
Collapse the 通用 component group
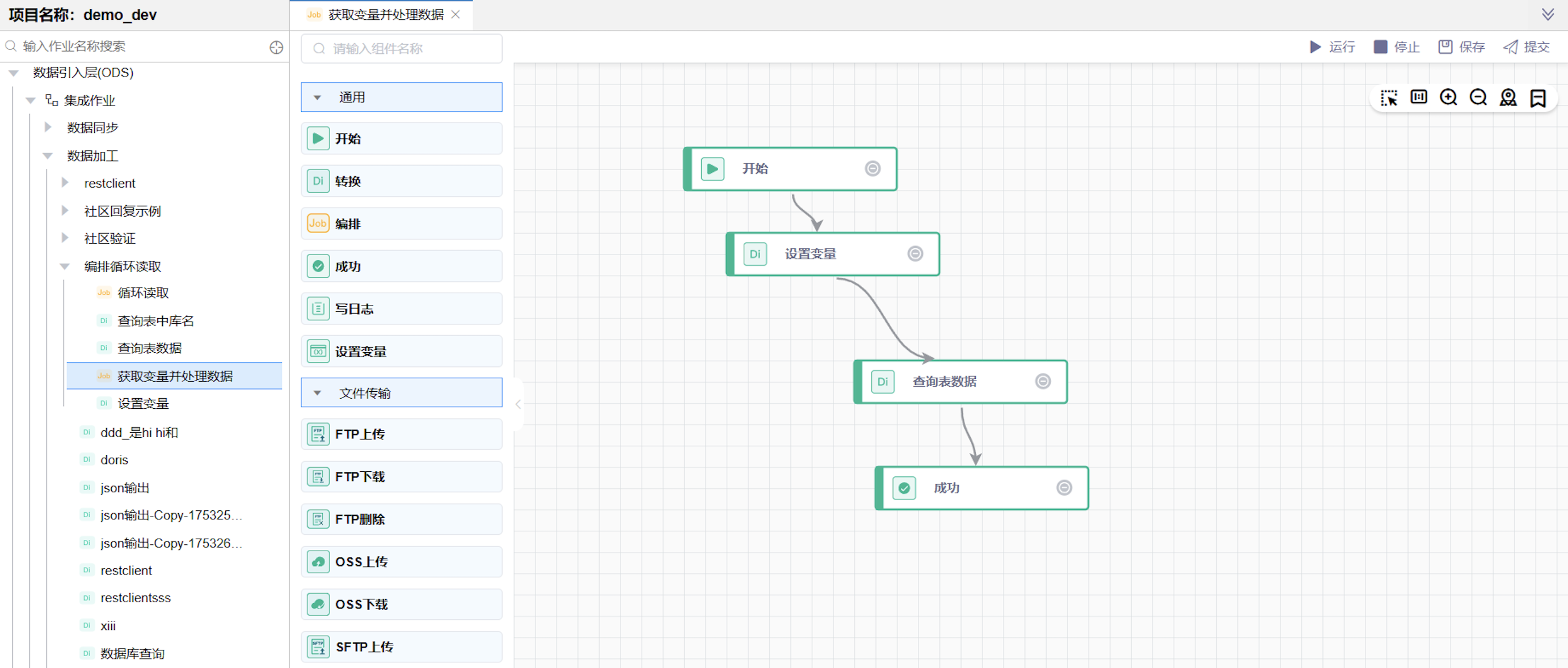pos(317,98)
